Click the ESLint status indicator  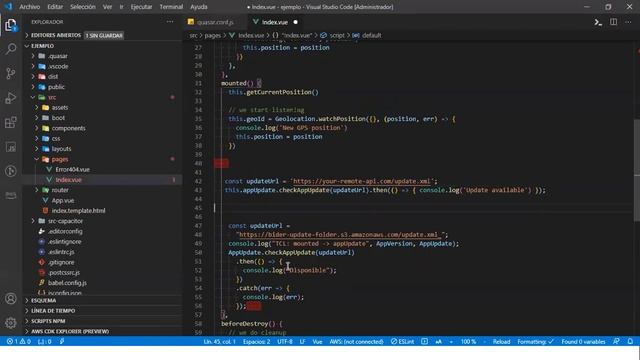click(x=402, y=342)
